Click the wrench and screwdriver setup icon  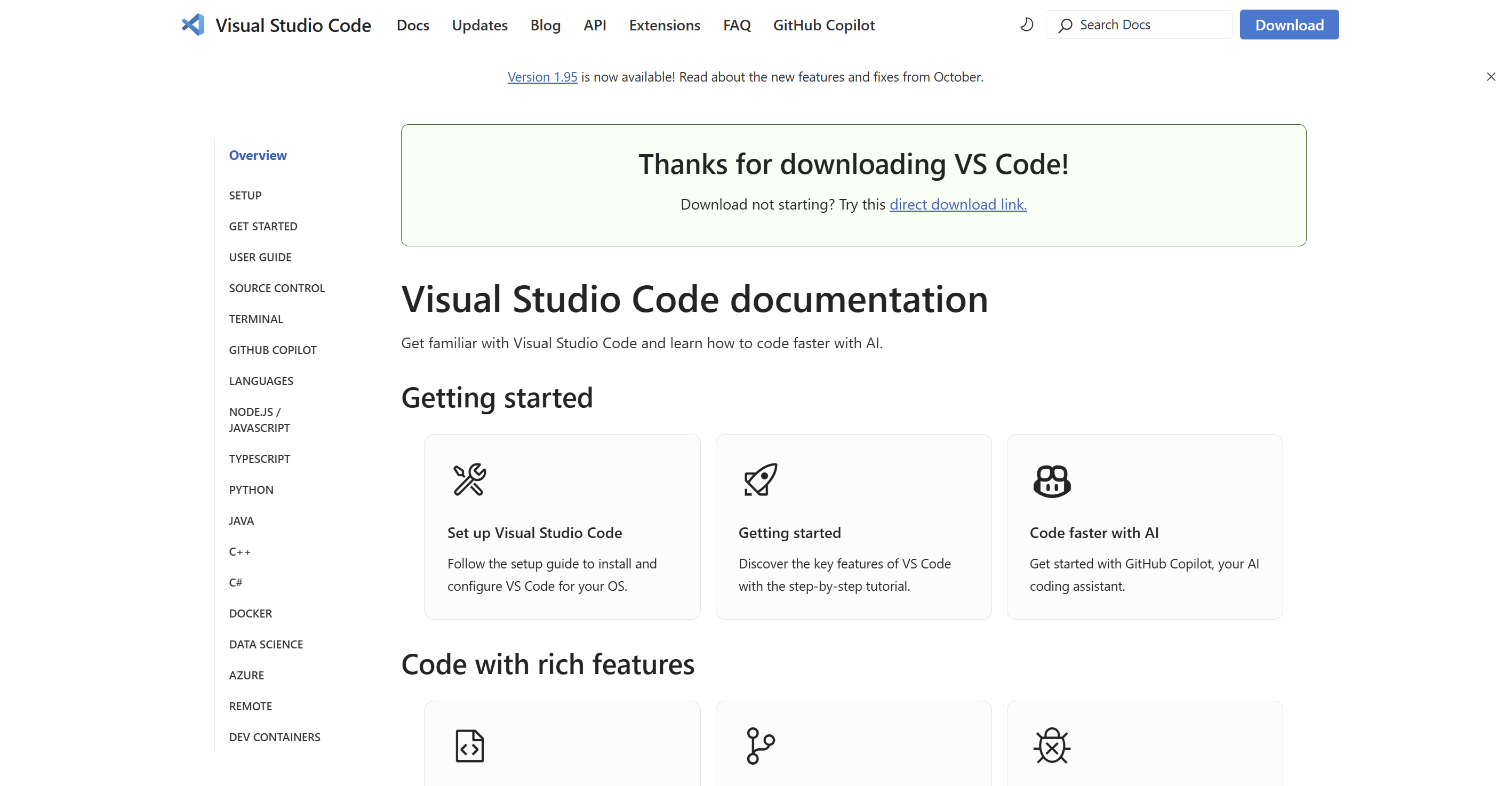(x=469, y=479)
